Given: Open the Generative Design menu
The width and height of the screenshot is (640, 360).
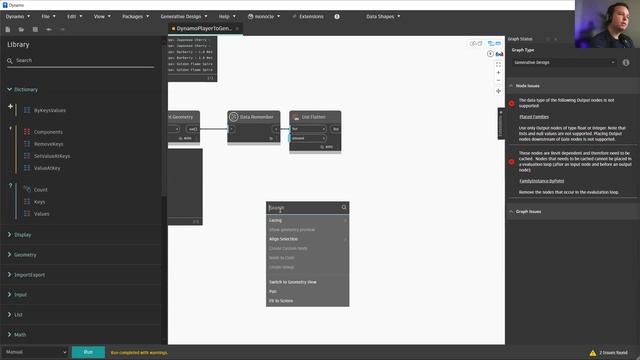Looking at the screenshot, I should tap(184, 16).
